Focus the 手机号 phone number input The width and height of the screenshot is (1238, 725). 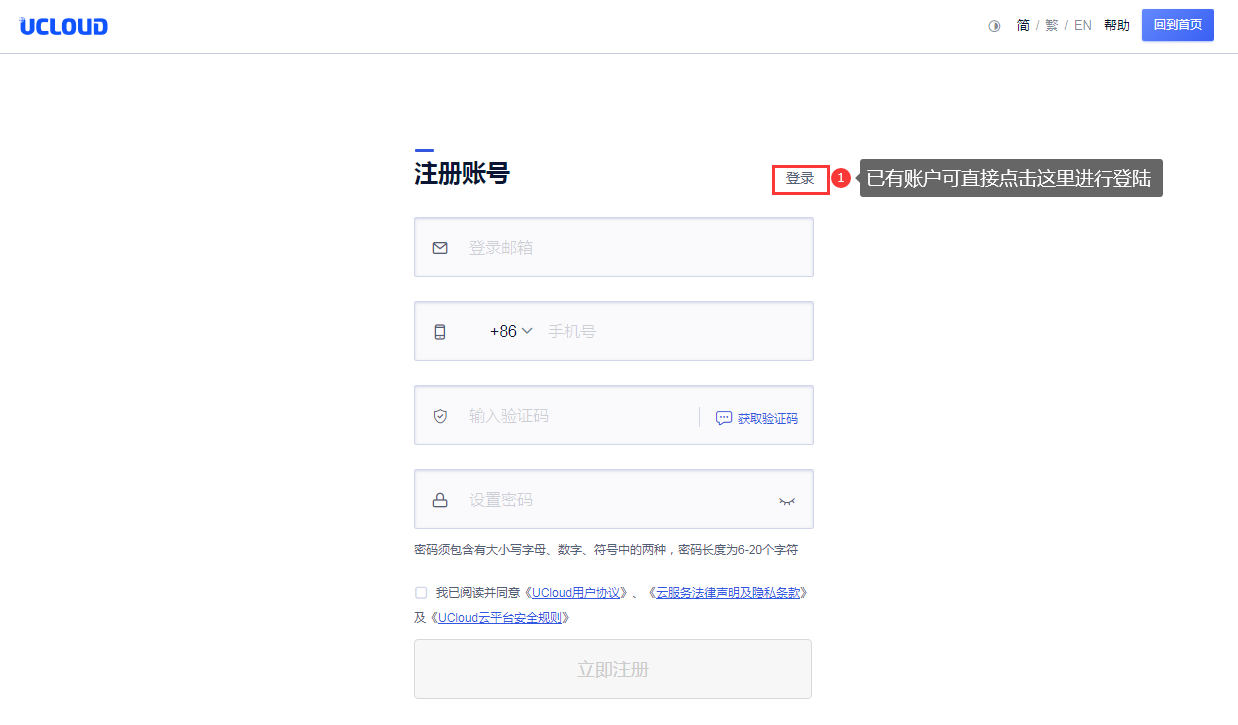click(x=673, y=331)
